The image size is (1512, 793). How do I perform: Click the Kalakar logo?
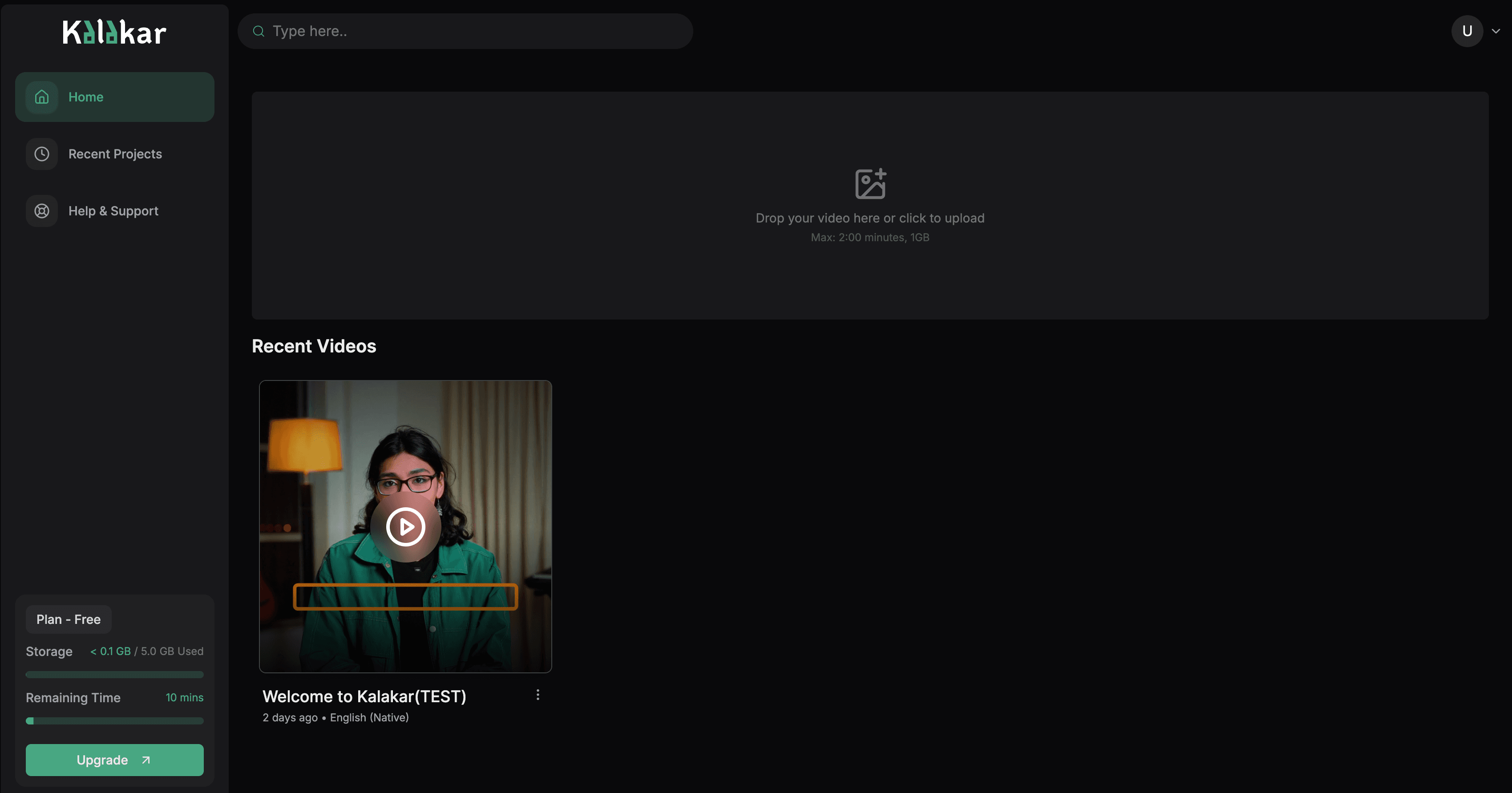pos(114,32)
